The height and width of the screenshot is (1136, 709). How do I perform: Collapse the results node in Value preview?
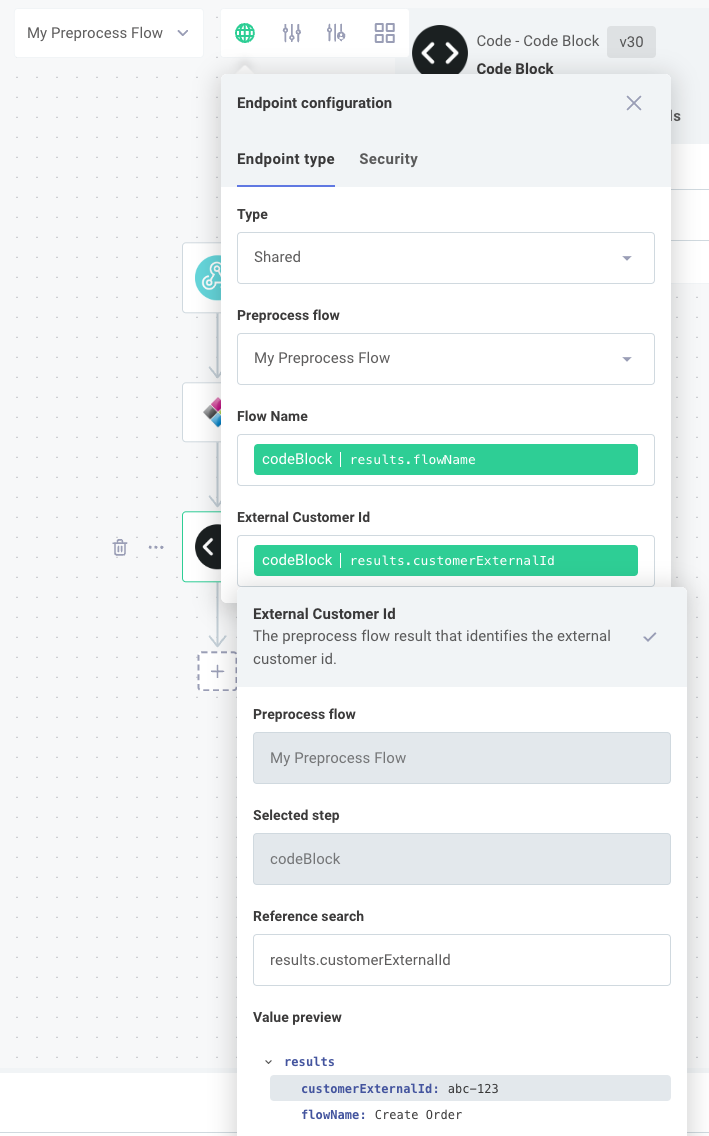[x=266, y=1061]
